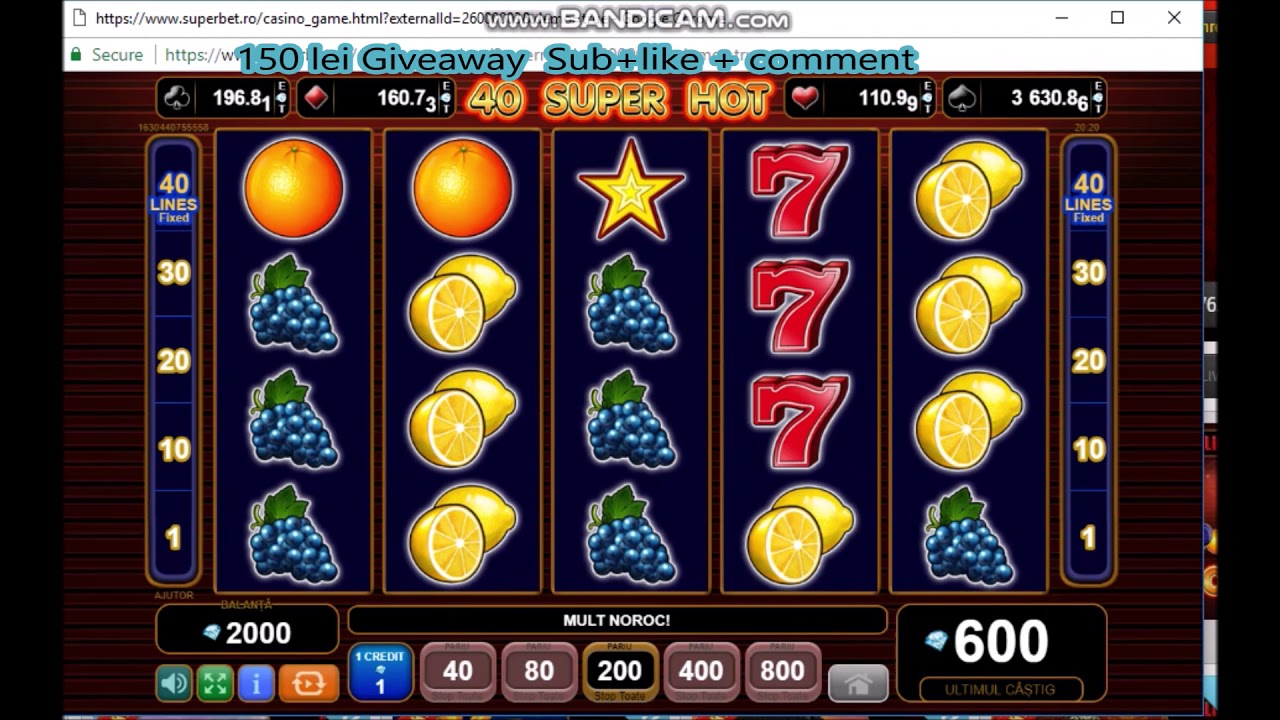The height and width of the screenshot is (720, 1280).
Task: Click the AJUTOR help label
Action: pos(174,596)
